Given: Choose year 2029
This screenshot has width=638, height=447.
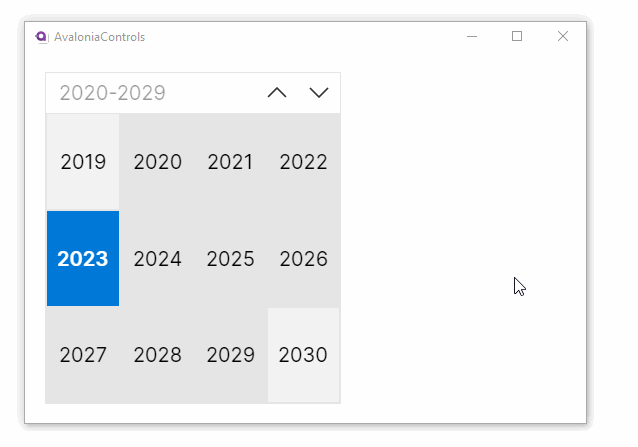Looking at the screenshot, I should click(x=230, y=355).
